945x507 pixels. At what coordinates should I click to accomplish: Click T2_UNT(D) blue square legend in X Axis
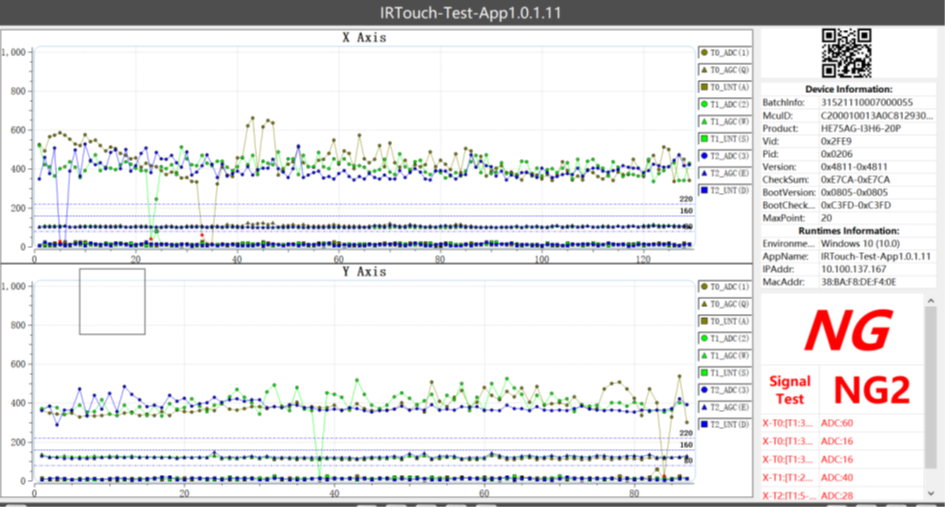pyautogui.click(x=705, y=189)
